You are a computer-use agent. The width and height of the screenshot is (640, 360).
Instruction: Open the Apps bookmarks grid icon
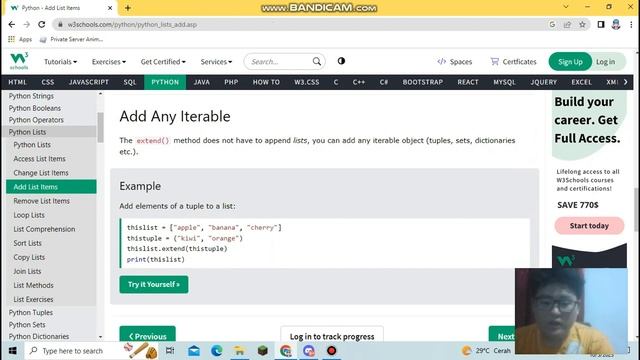pos(11,39)
